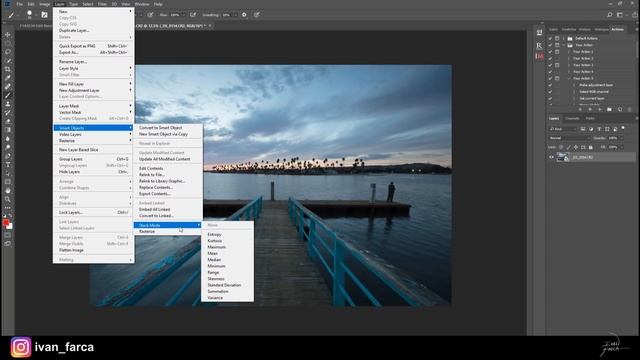Click begin recording icon in Actions

590,109
